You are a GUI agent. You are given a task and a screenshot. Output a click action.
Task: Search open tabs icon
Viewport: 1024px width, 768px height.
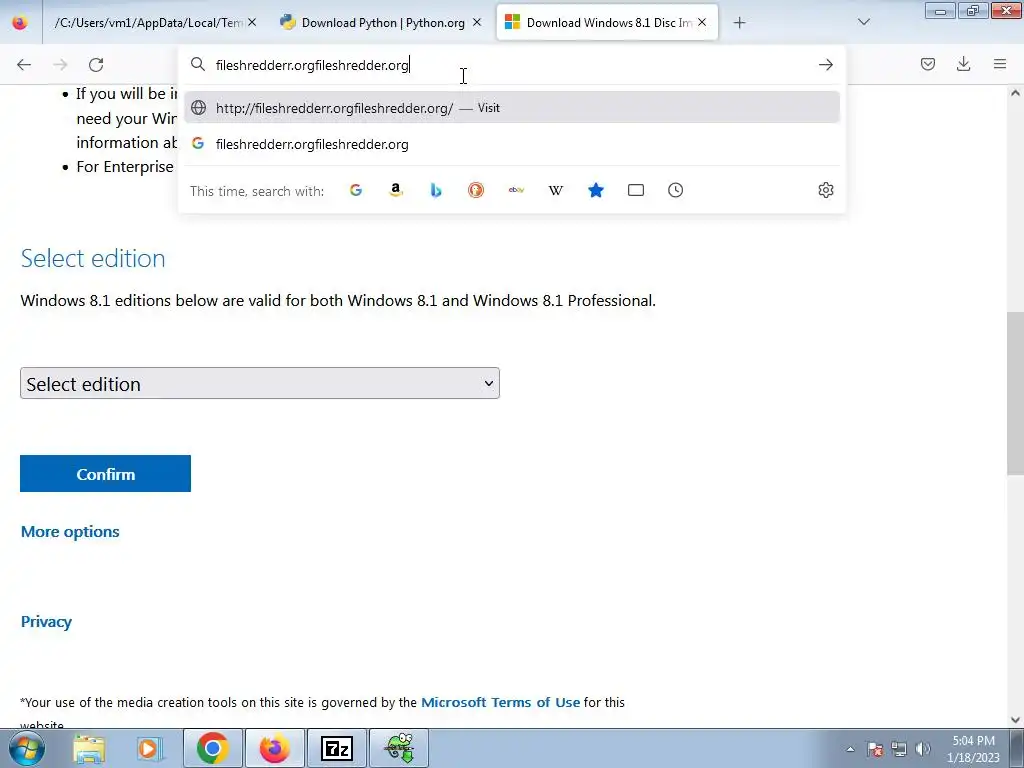tap(635, 190)
